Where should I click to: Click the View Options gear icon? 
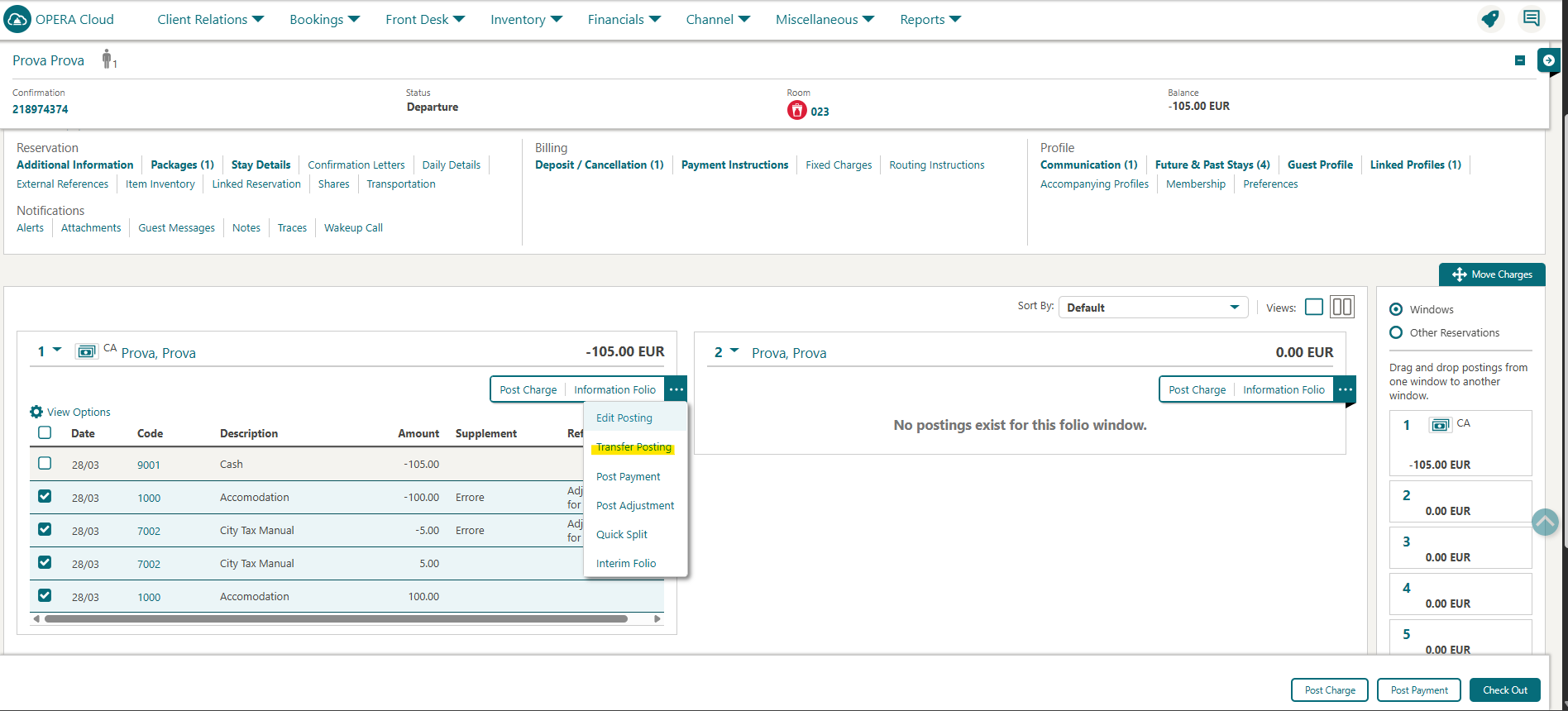click(36, 412)
